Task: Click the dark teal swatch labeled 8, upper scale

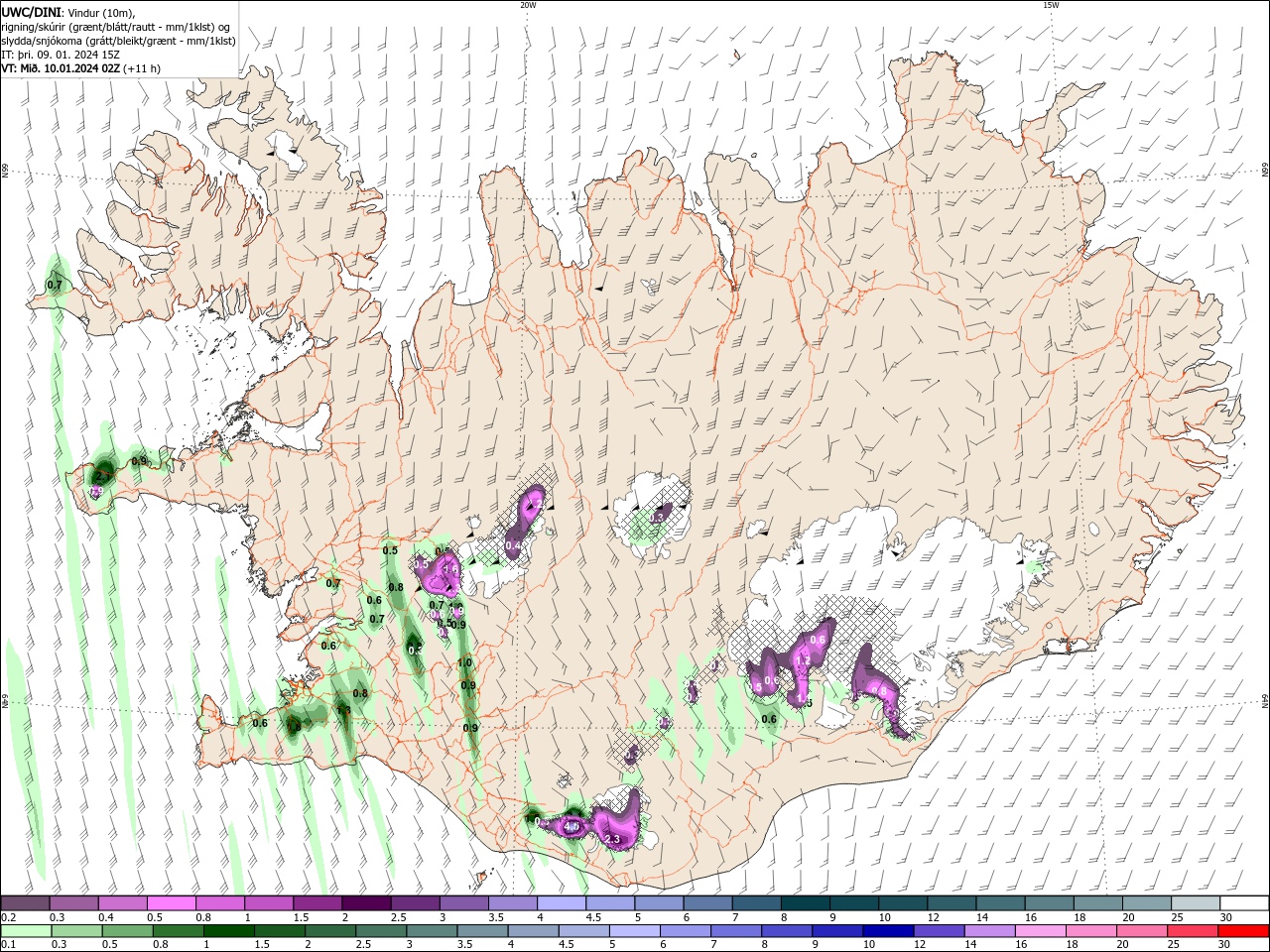Action: [805, 903]
